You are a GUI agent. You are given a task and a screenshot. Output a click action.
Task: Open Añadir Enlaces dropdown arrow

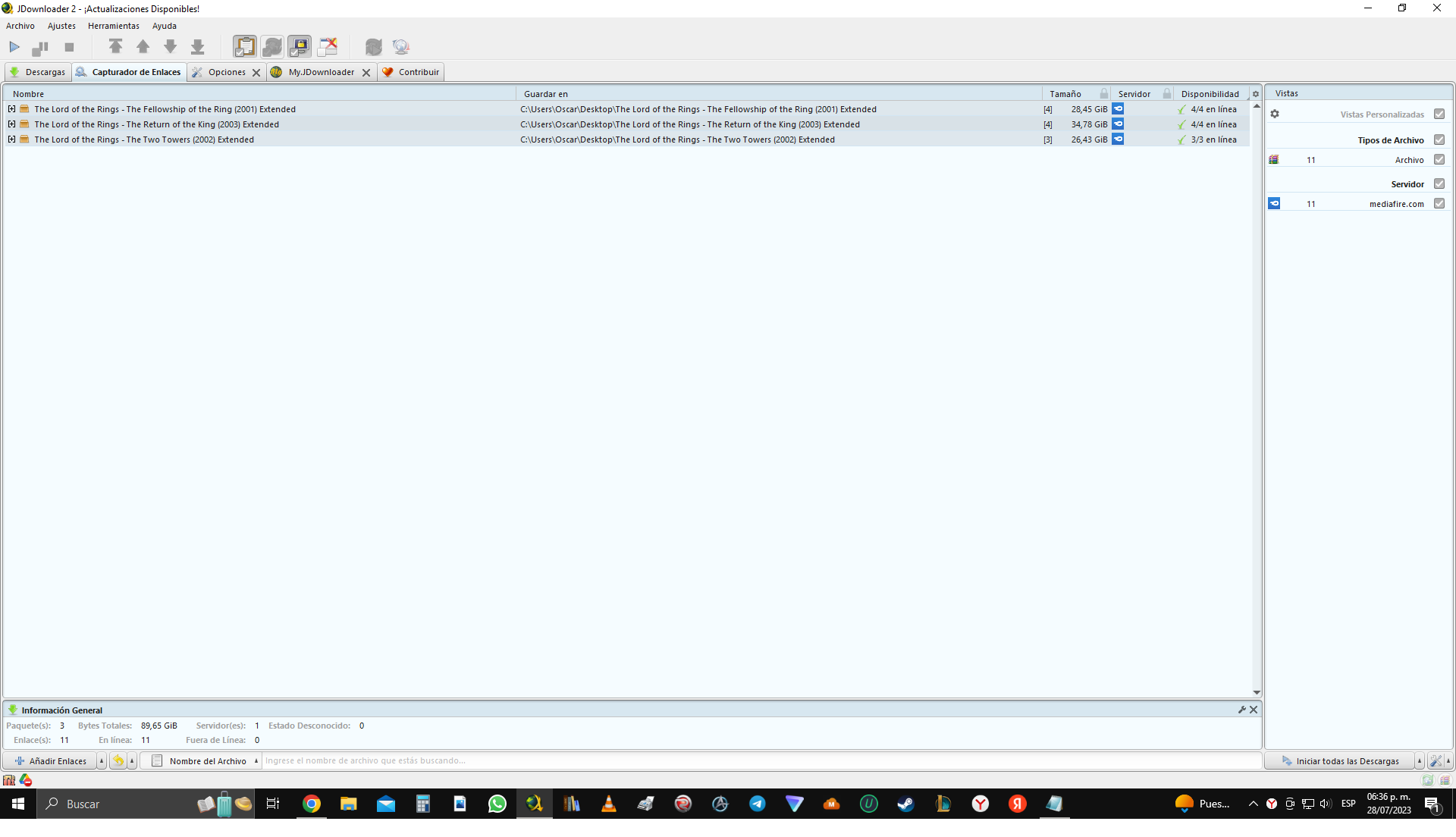[x=102, y=761]
